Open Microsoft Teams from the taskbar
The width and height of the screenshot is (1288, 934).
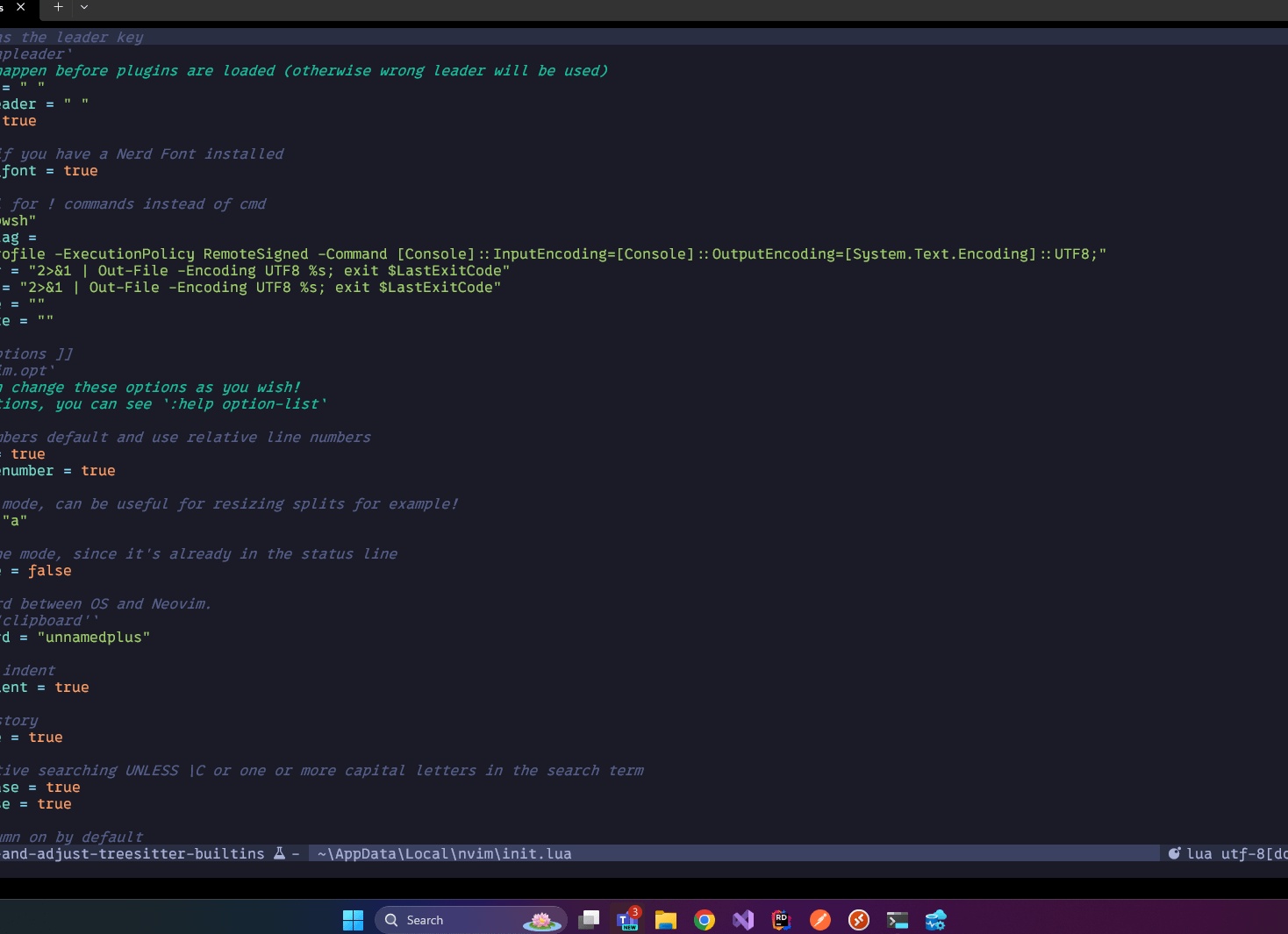coord(628,920)
